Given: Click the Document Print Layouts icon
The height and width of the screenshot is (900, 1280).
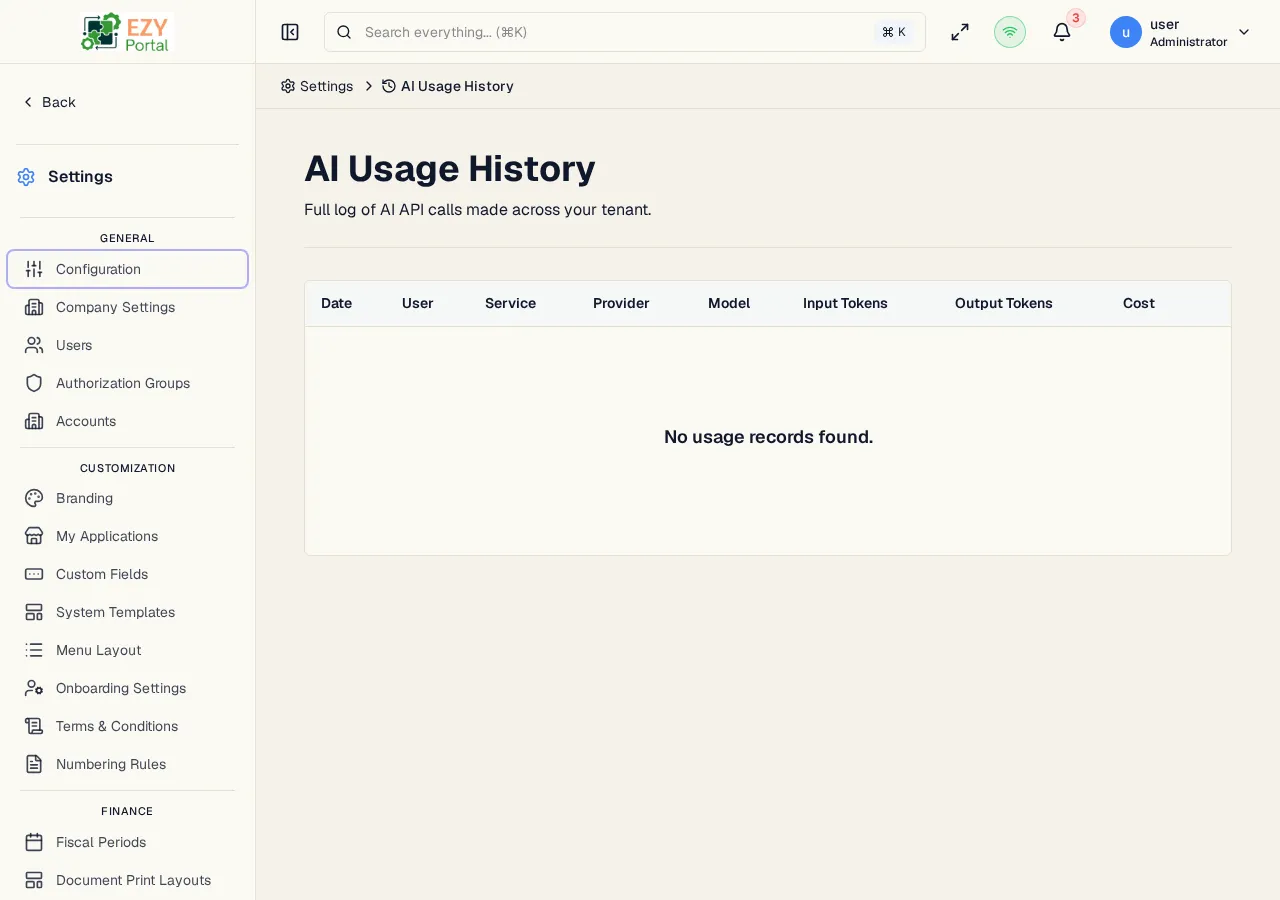Looking at the screenshot, I should (34, 880).
